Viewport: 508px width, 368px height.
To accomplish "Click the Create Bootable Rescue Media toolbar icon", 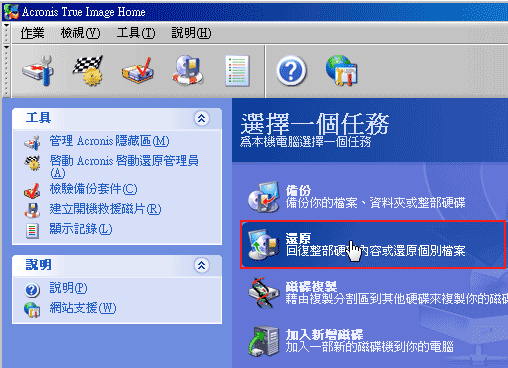I will tap(188, 70).
